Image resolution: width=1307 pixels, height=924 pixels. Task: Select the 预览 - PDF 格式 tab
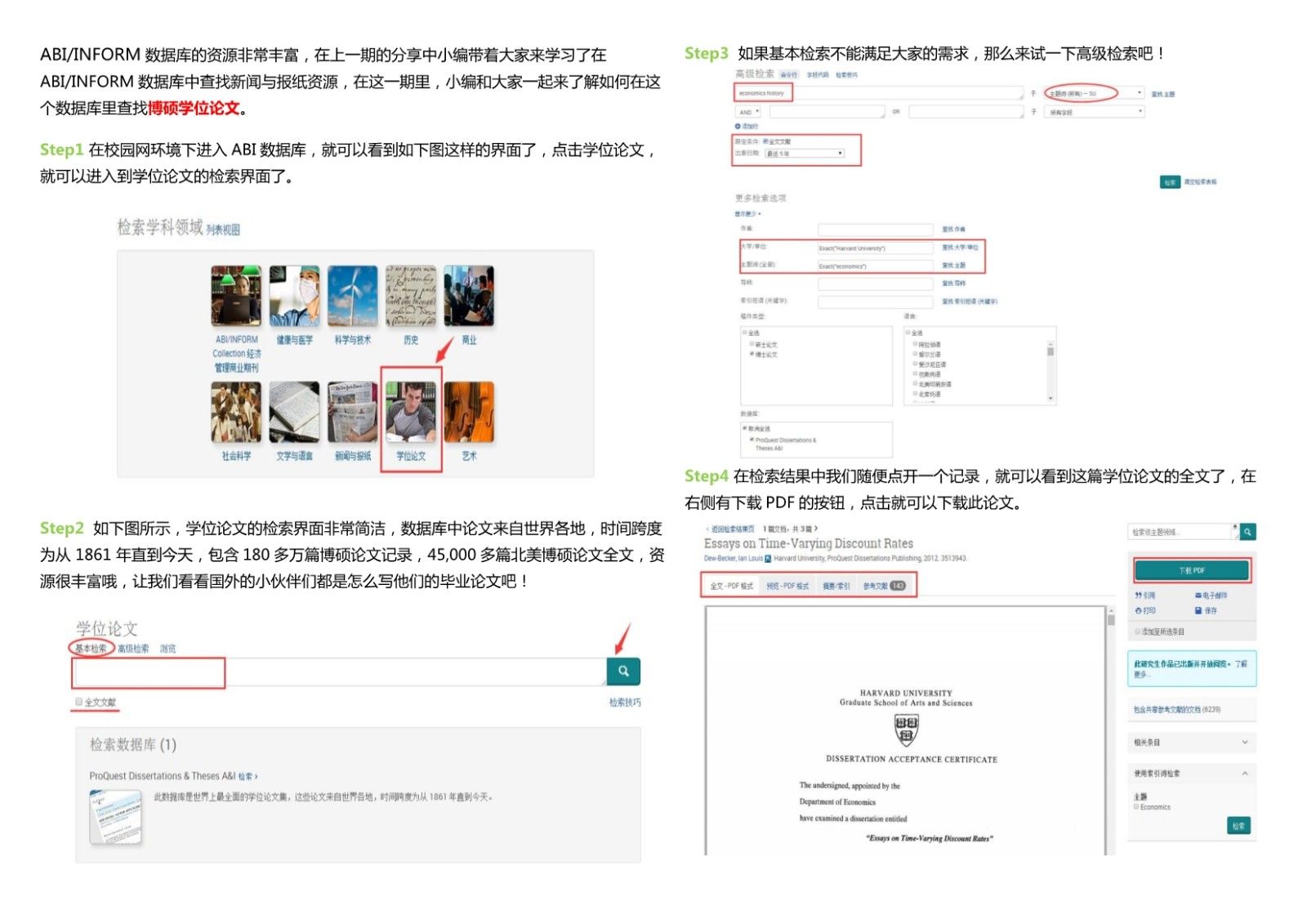(787, 586)
